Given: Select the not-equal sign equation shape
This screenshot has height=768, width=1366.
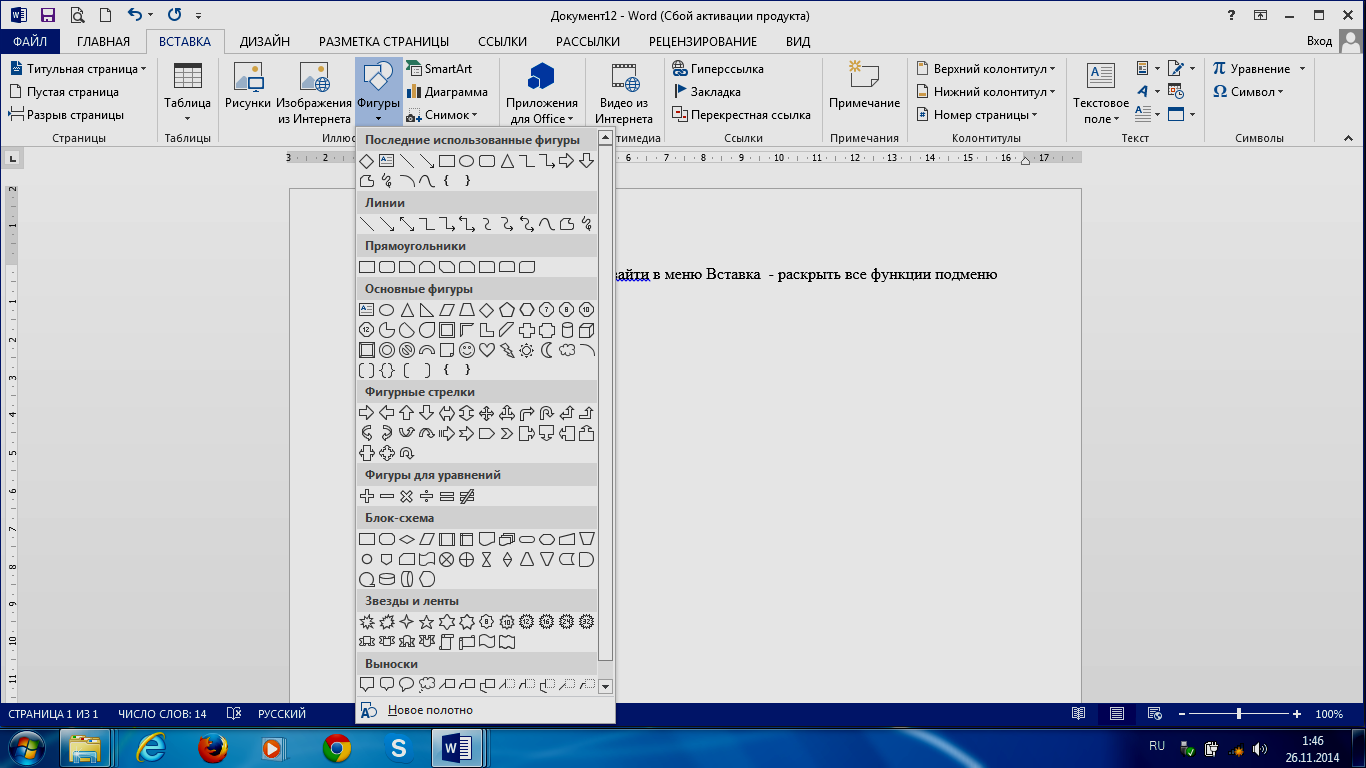Looking at the screenshot, I should pyautogui.click(x=467, y=496).
